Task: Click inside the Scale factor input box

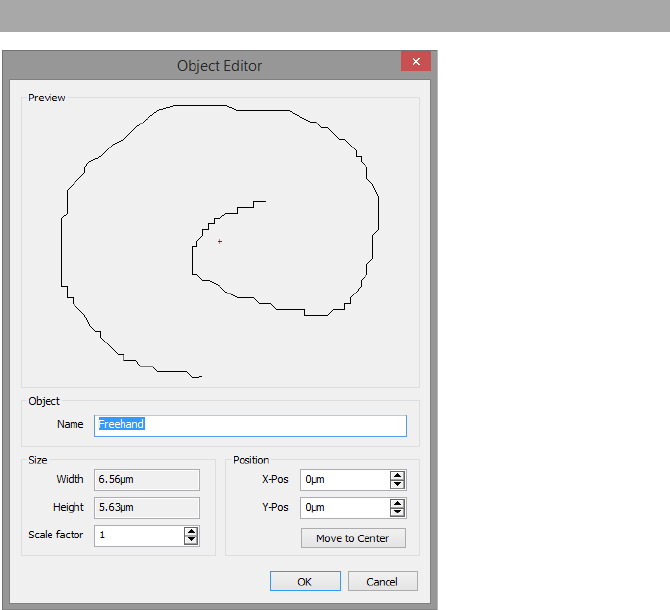Action: pos(138,535)
